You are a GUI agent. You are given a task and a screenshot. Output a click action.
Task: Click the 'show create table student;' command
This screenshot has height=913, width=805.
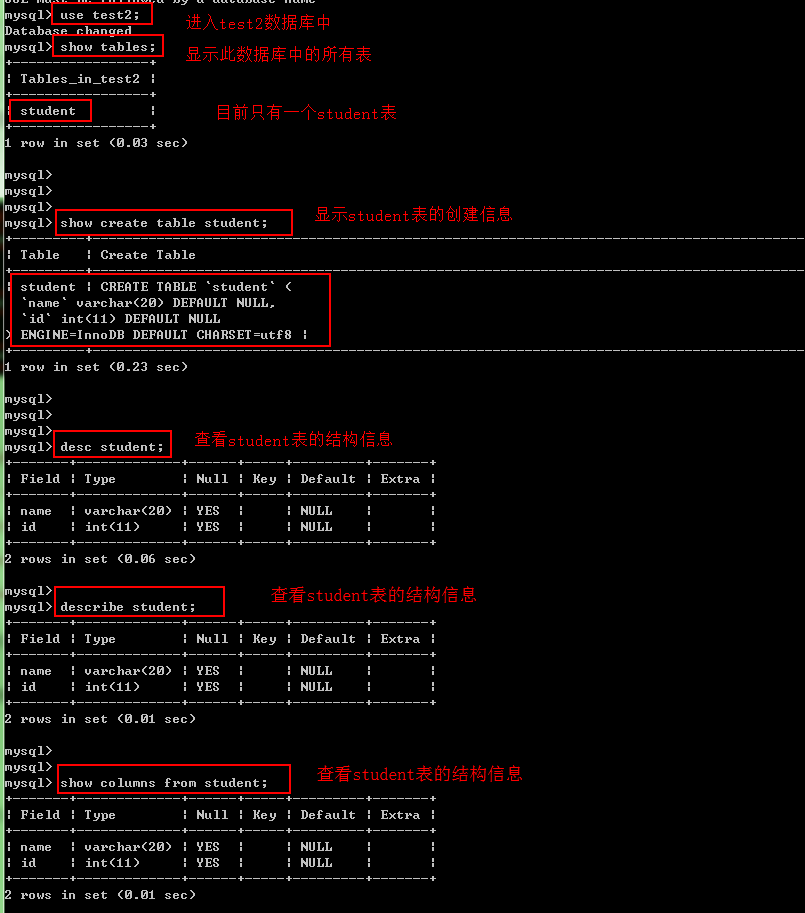[x=172, y=222]
